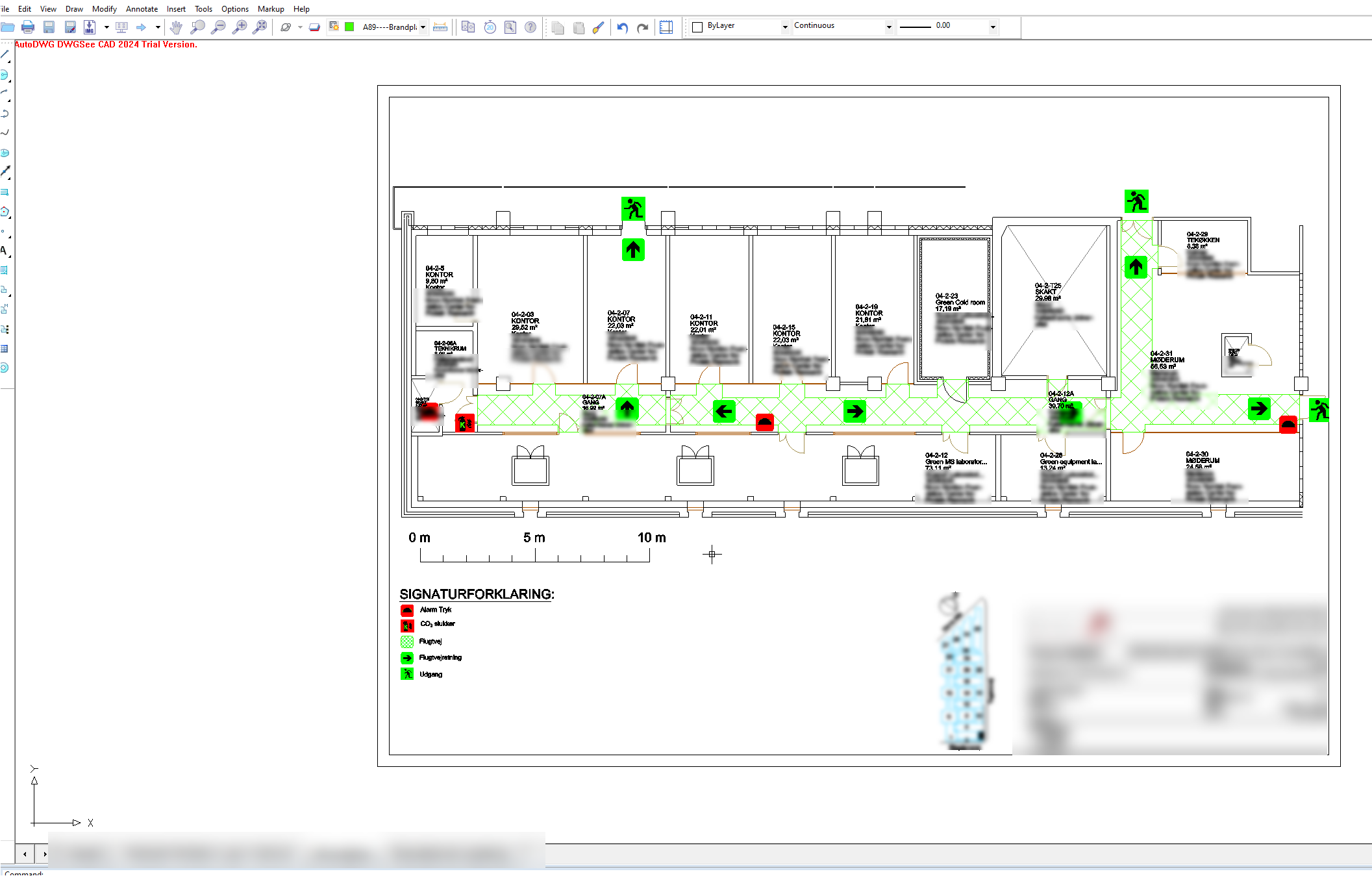This screenshot has height=876, width=1372.
Task: Open the Annotate menu
Action: (x=142, y=9)
